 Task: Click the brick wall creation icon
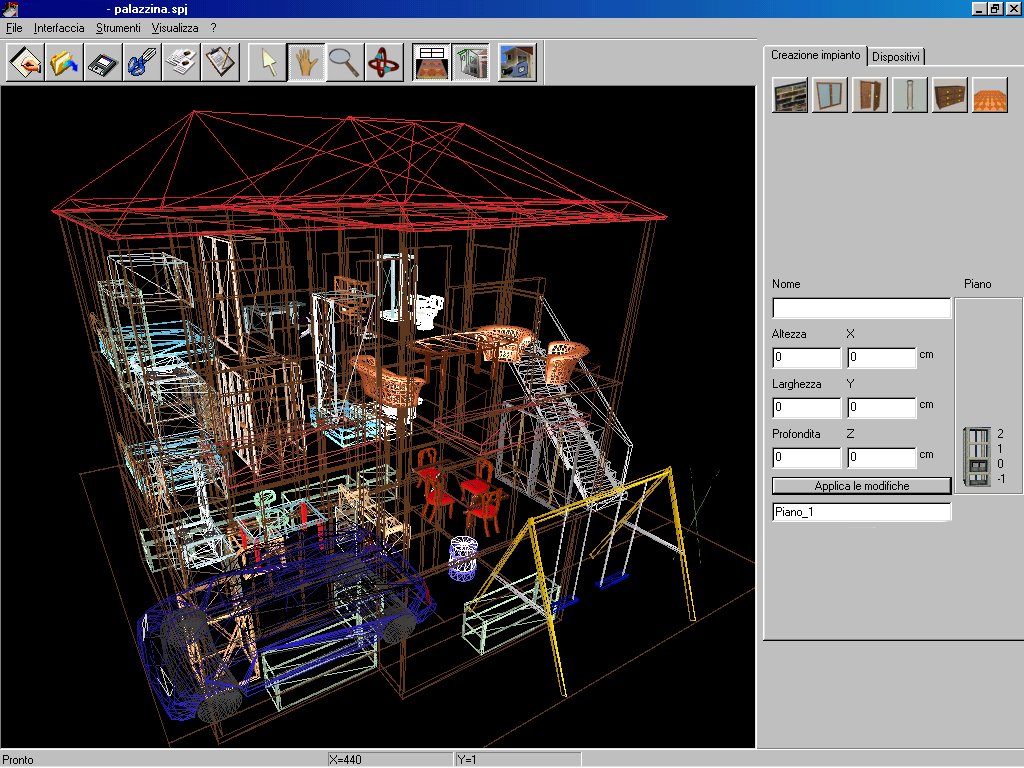[790, 95]
